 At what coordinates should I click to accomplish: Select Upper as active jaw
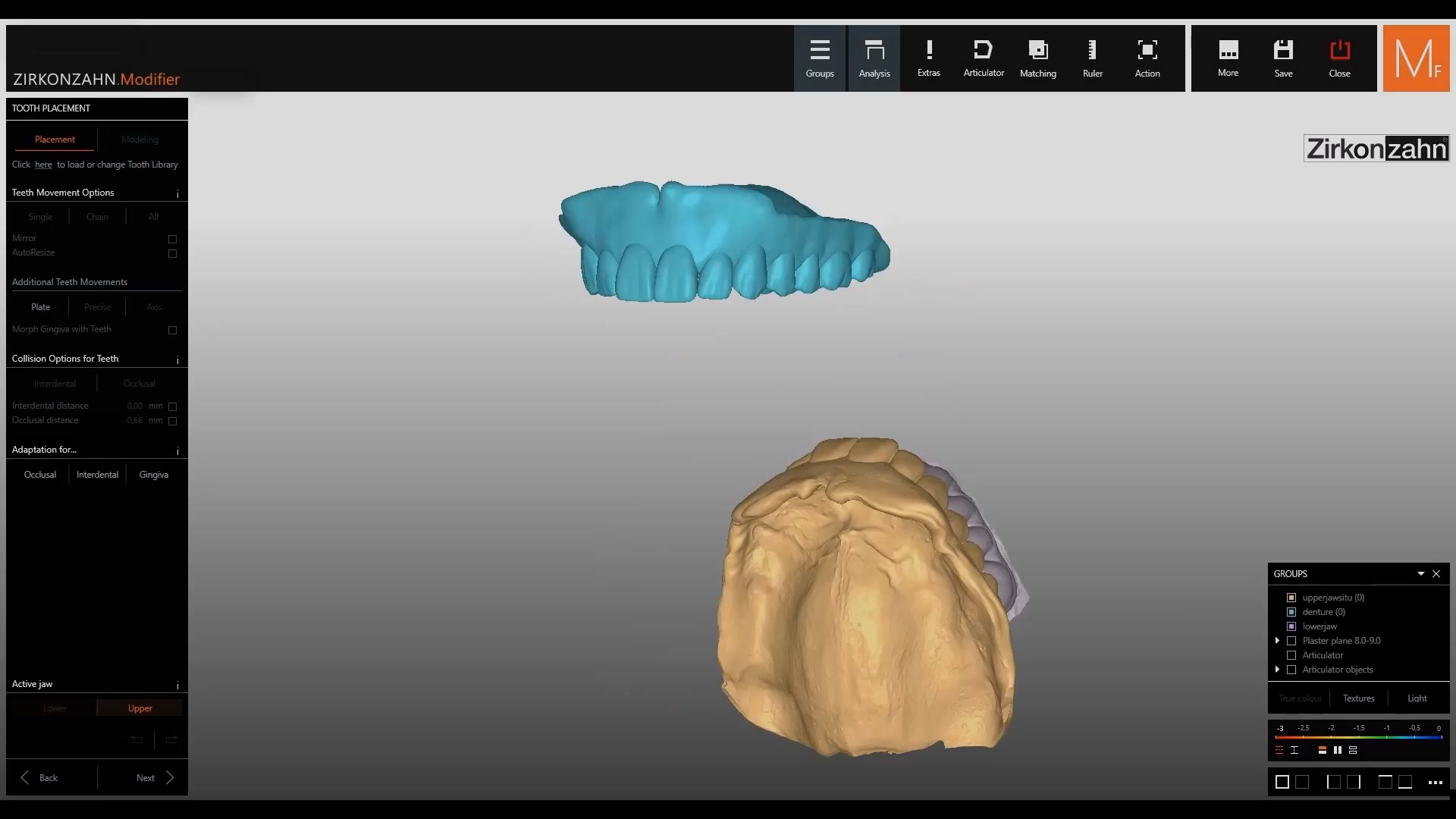click(x=140, y=708)
